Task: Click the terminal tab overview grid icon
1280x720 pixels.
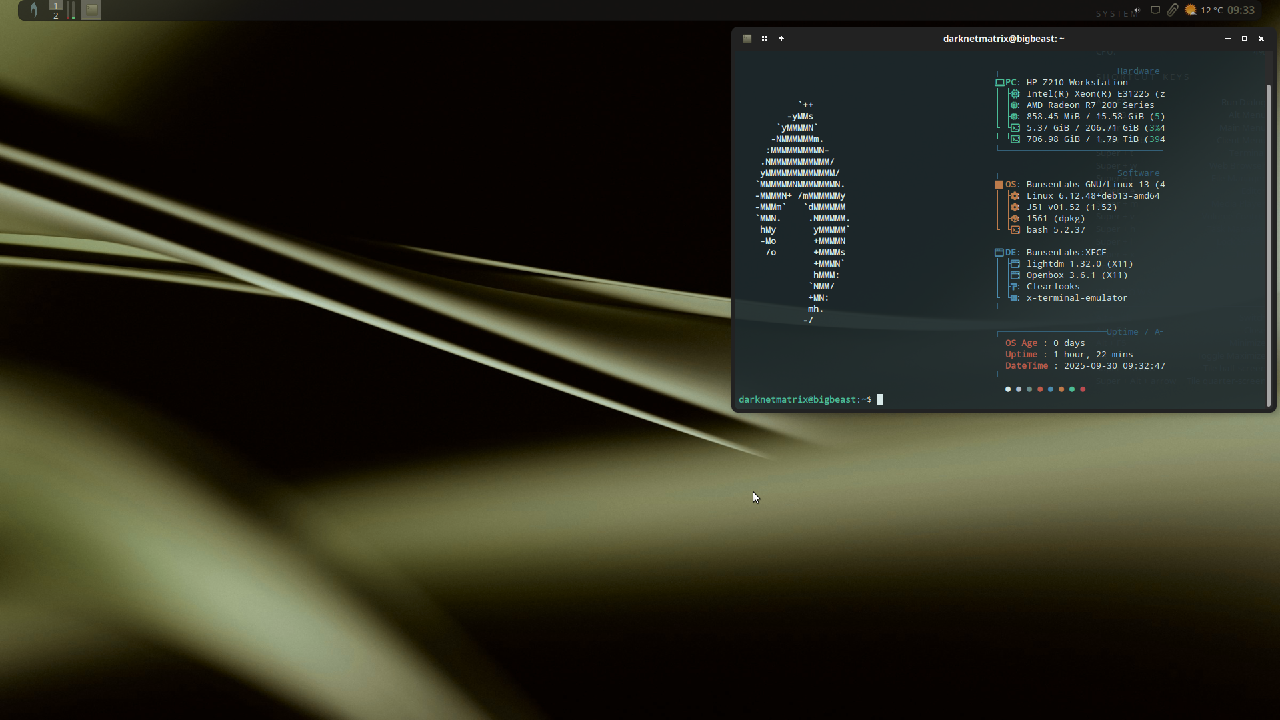Action: (x=764, y=39)
